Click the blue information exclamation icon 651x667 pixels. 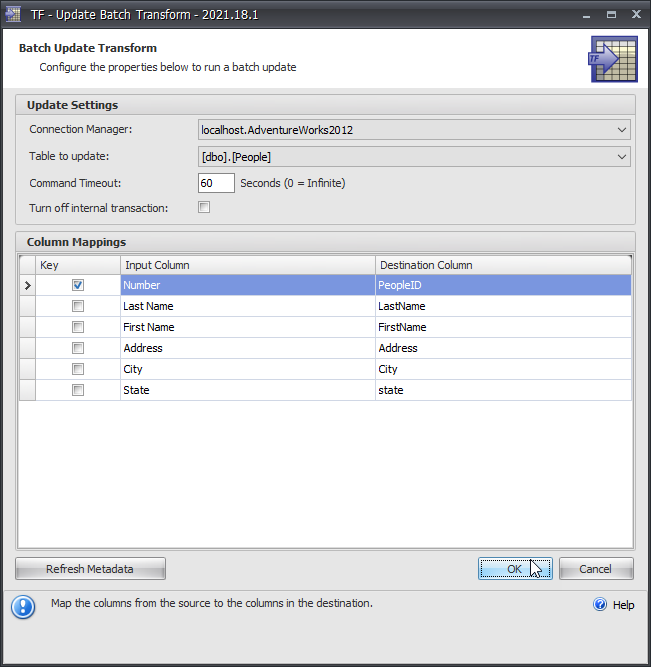pos(23,607)
